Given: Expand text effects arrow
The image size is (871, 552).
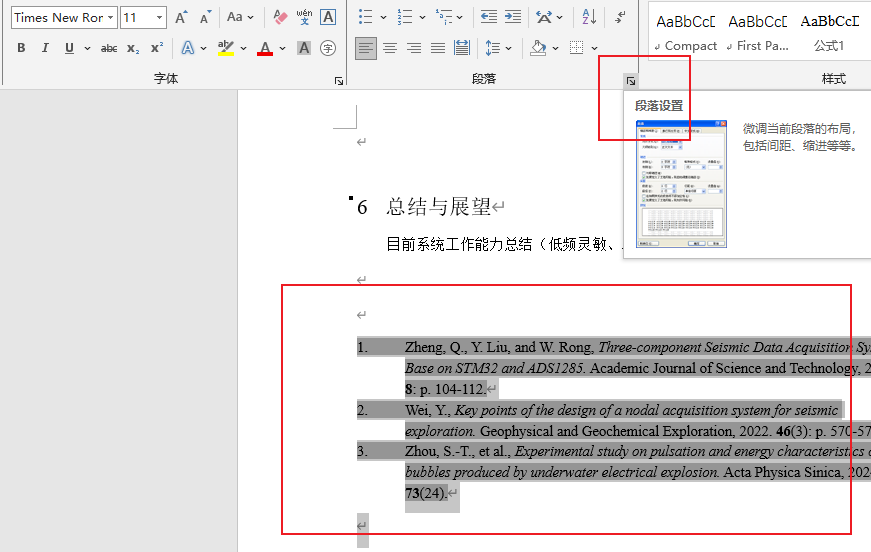Looking at the screenshot, I should tap(204, 48).
